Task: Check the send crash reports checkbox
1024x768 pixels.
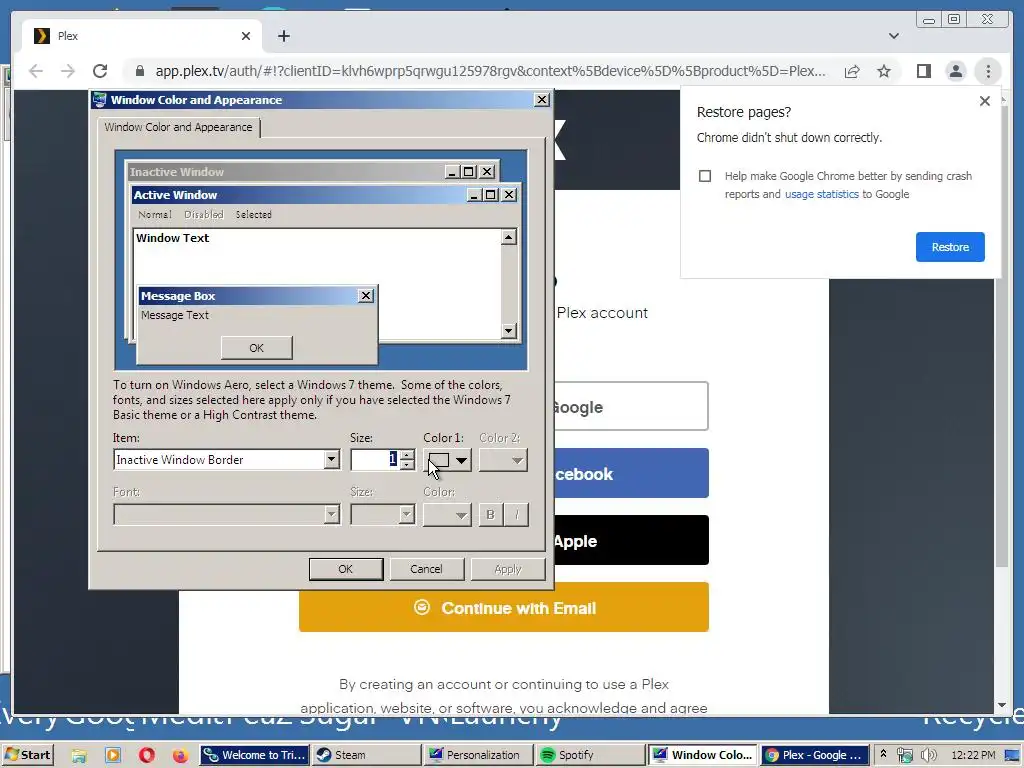Action: [705, 176]
